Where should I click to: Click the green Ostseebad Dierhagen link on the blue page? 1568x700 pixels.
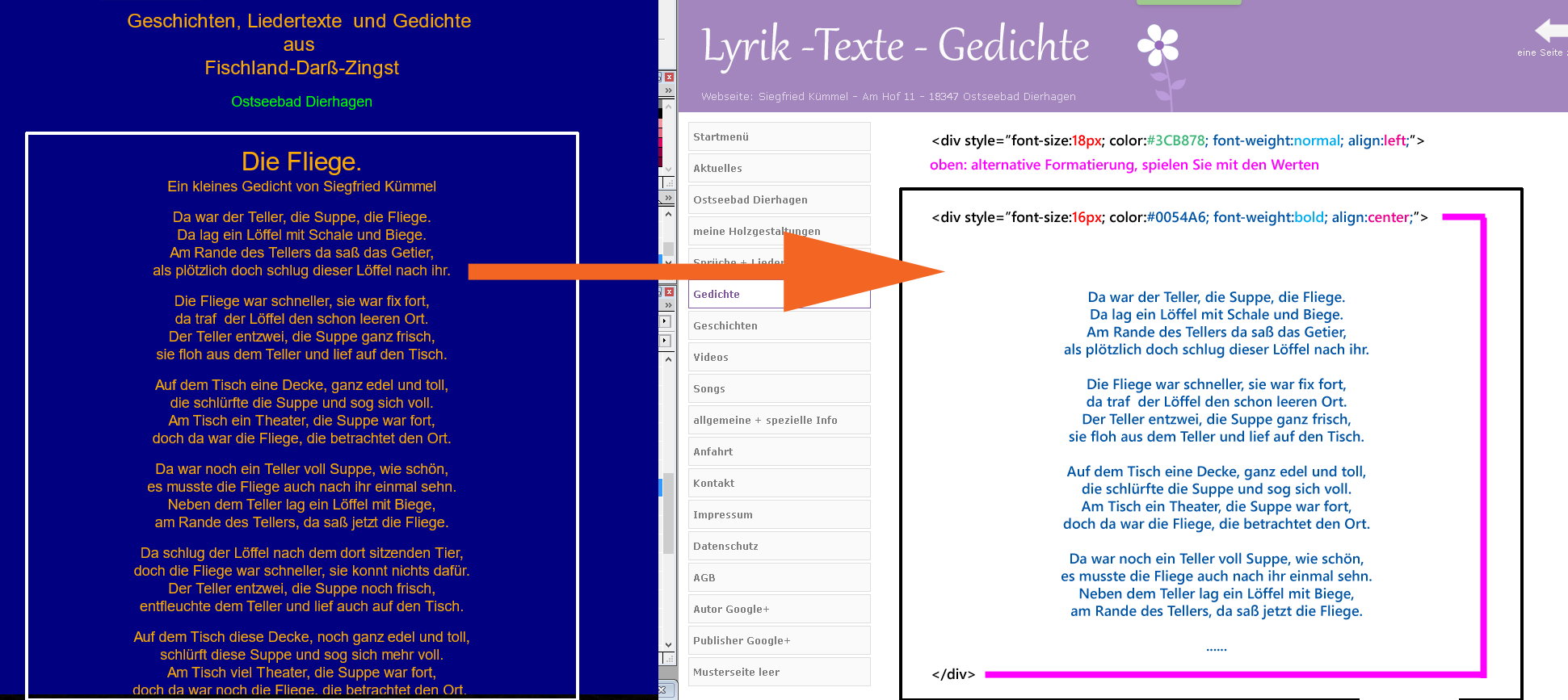301,102
